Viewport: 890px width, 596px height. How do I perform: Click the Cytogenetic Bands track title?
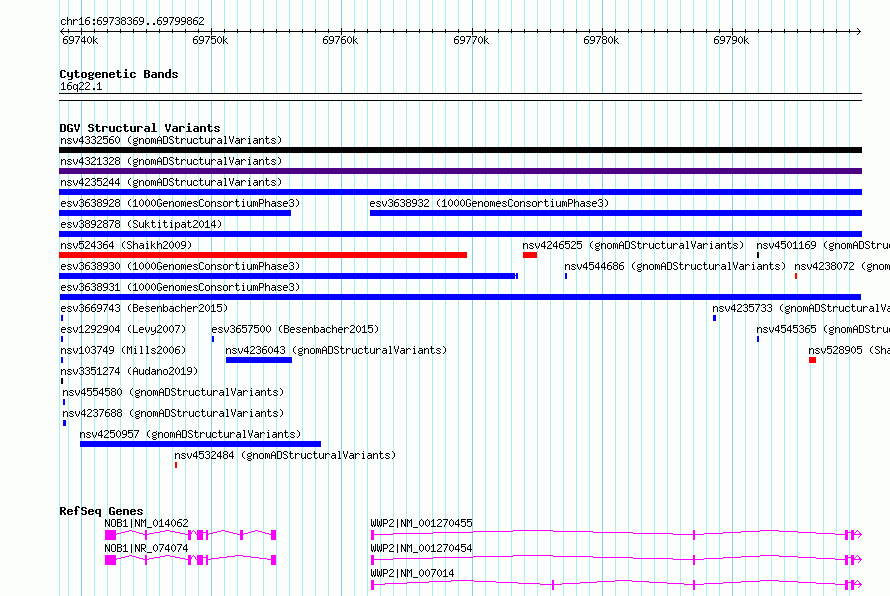(x=119, y=74)
